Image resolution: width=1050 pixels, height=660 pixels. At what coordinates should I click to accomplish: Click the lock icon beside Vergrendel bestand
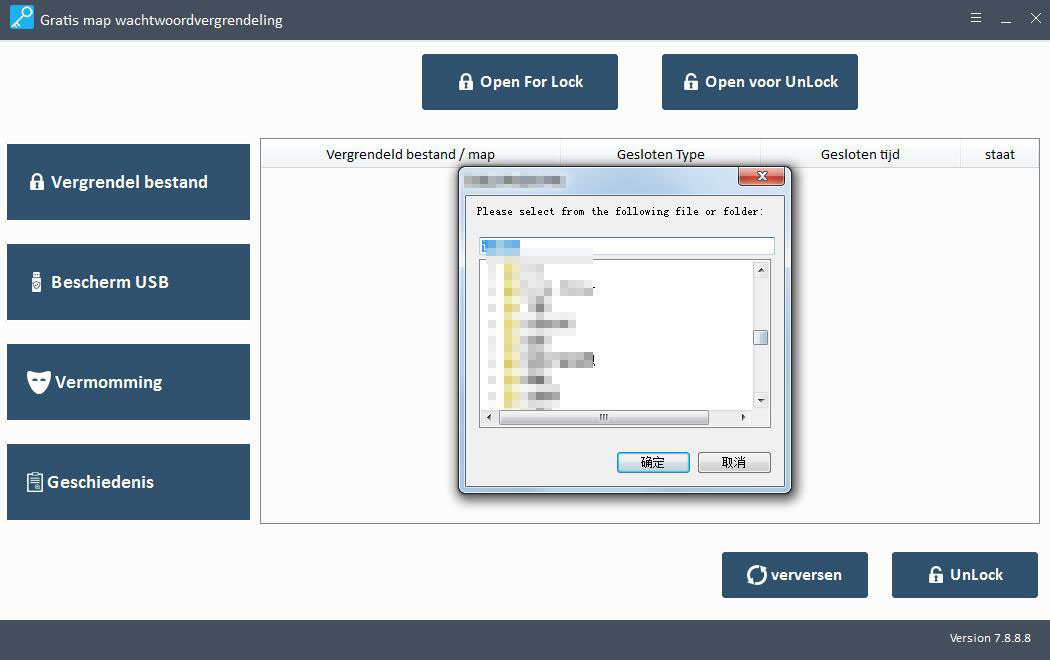tap(37, 182)
